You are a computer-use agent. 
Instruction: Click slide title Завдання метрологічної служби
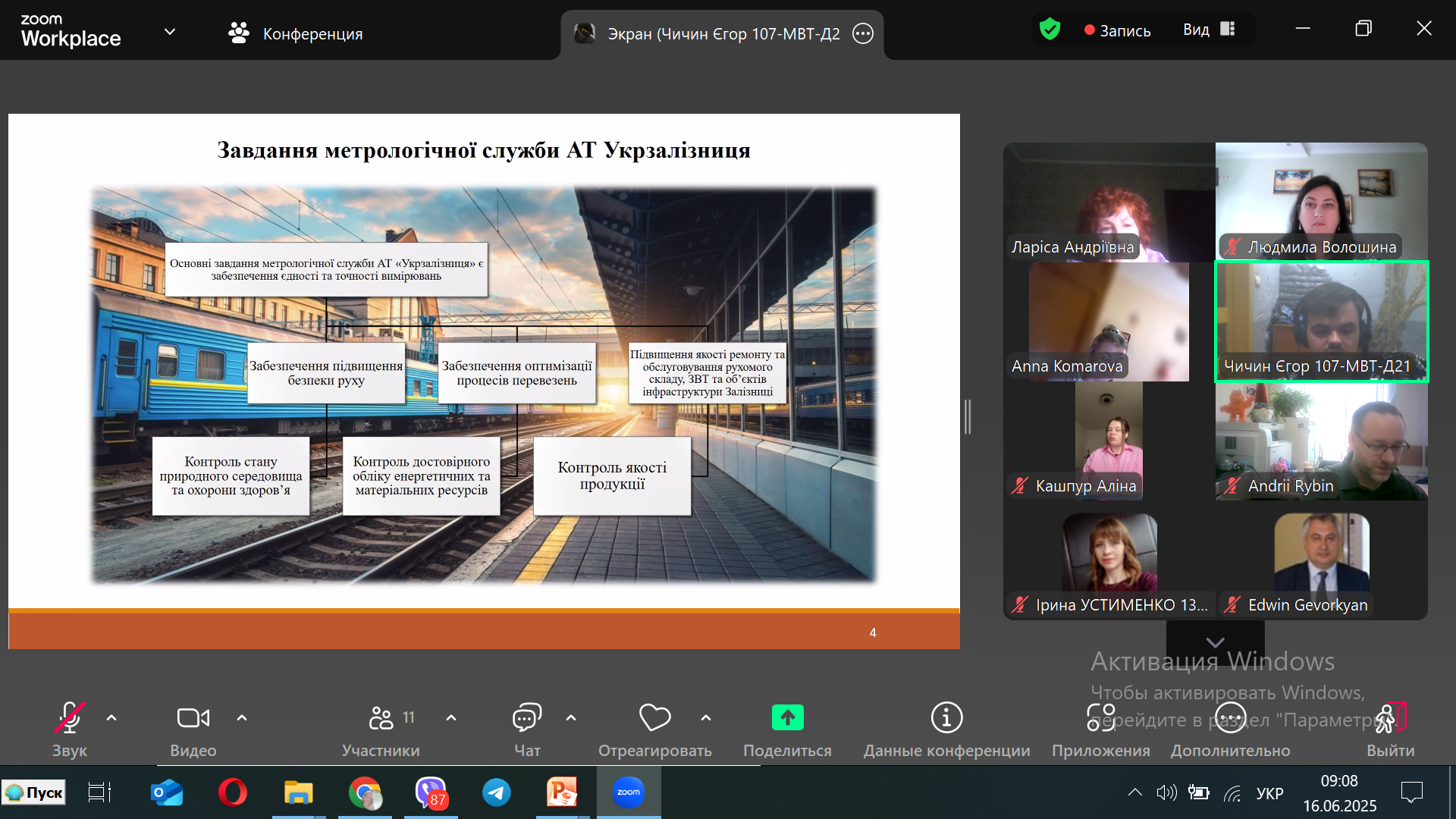[x=484, y=150]
